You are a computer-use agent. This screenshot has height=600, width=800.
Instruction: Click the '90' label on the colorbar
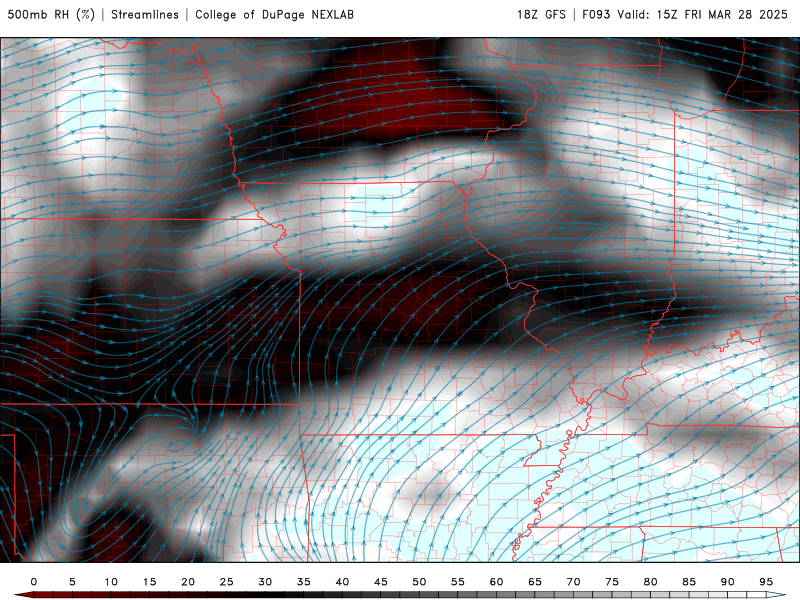click(728, 582)
